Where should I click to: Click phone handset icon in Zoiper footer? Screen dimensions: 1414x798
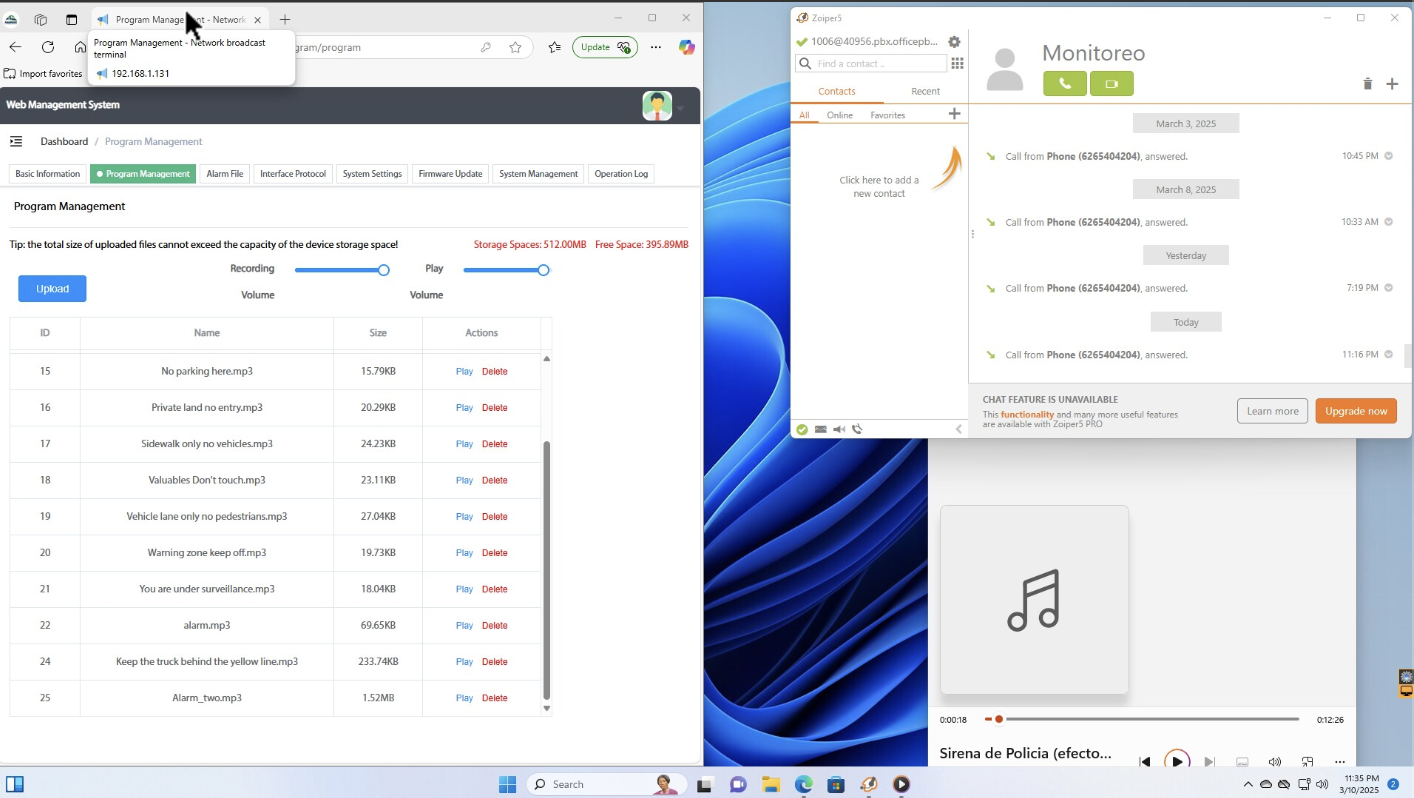pos(857,429)
